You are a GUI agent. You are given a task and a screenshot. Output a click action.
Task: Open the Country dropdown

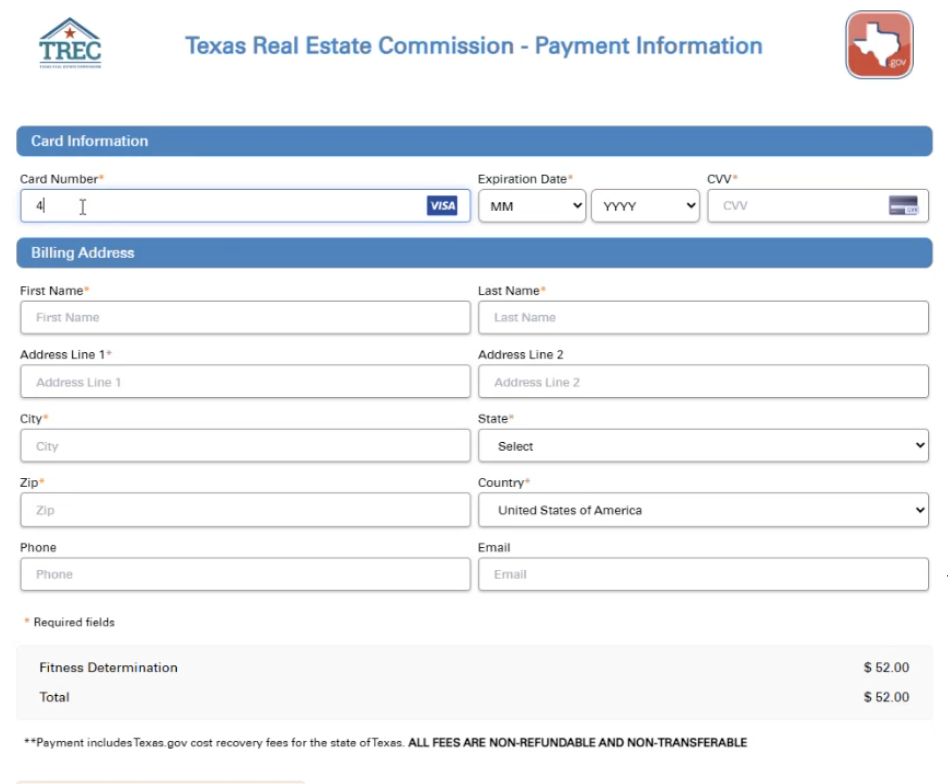coord(703,510)
